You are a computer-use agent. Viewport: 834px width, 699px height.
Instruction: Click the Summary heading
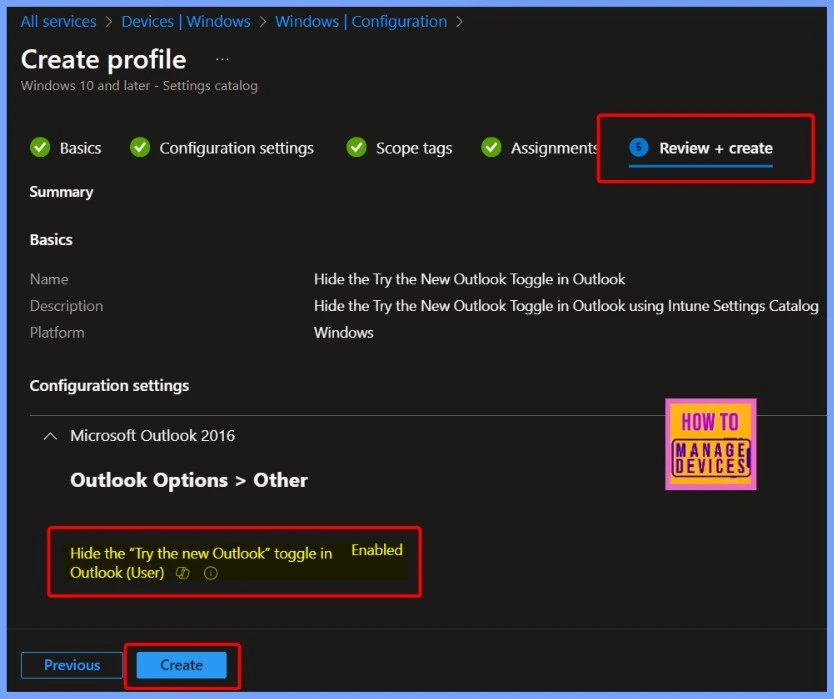(x=61, y=192)
